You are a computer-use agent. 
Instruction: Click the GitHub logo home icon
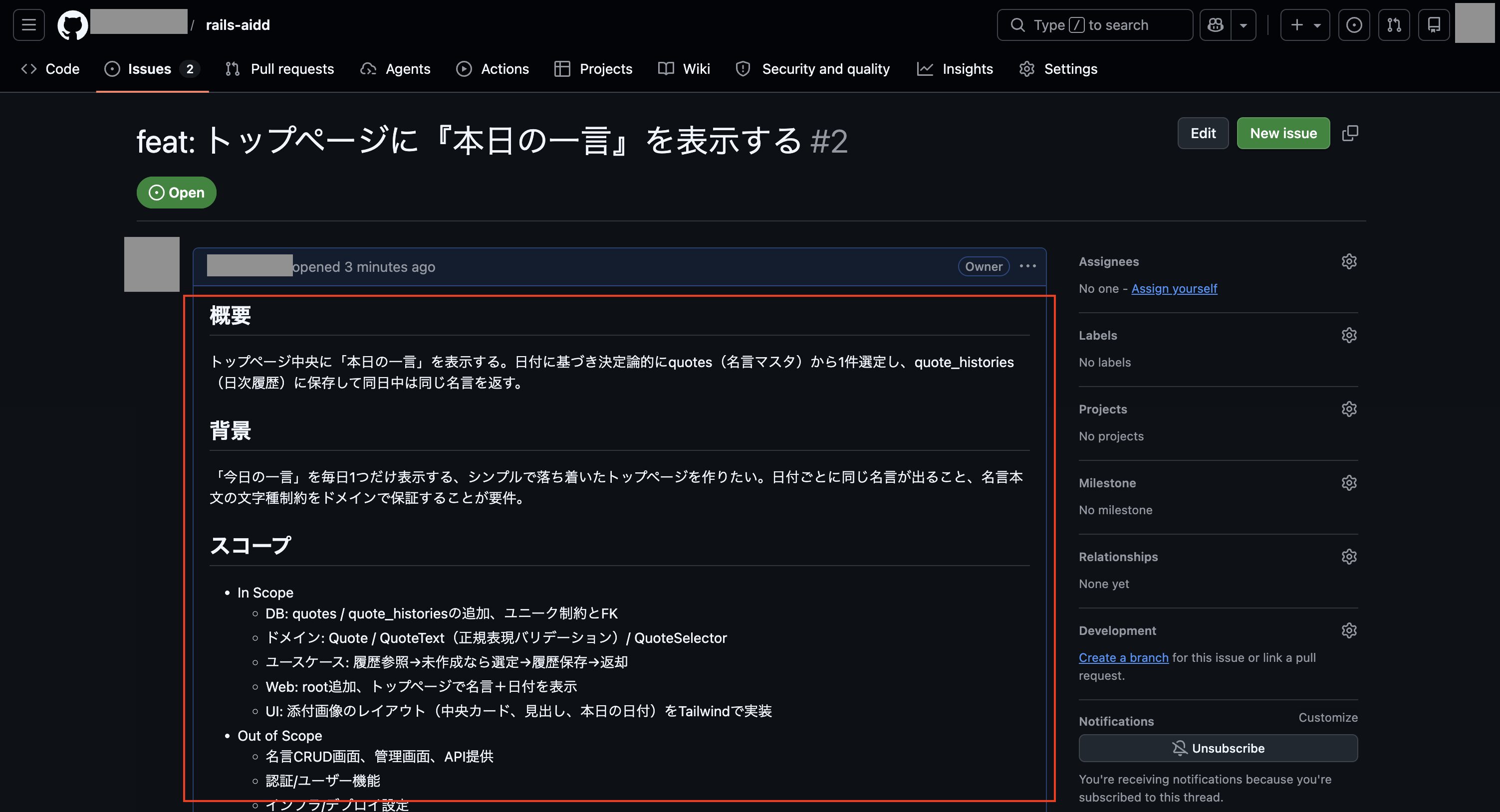coord(73,25)
